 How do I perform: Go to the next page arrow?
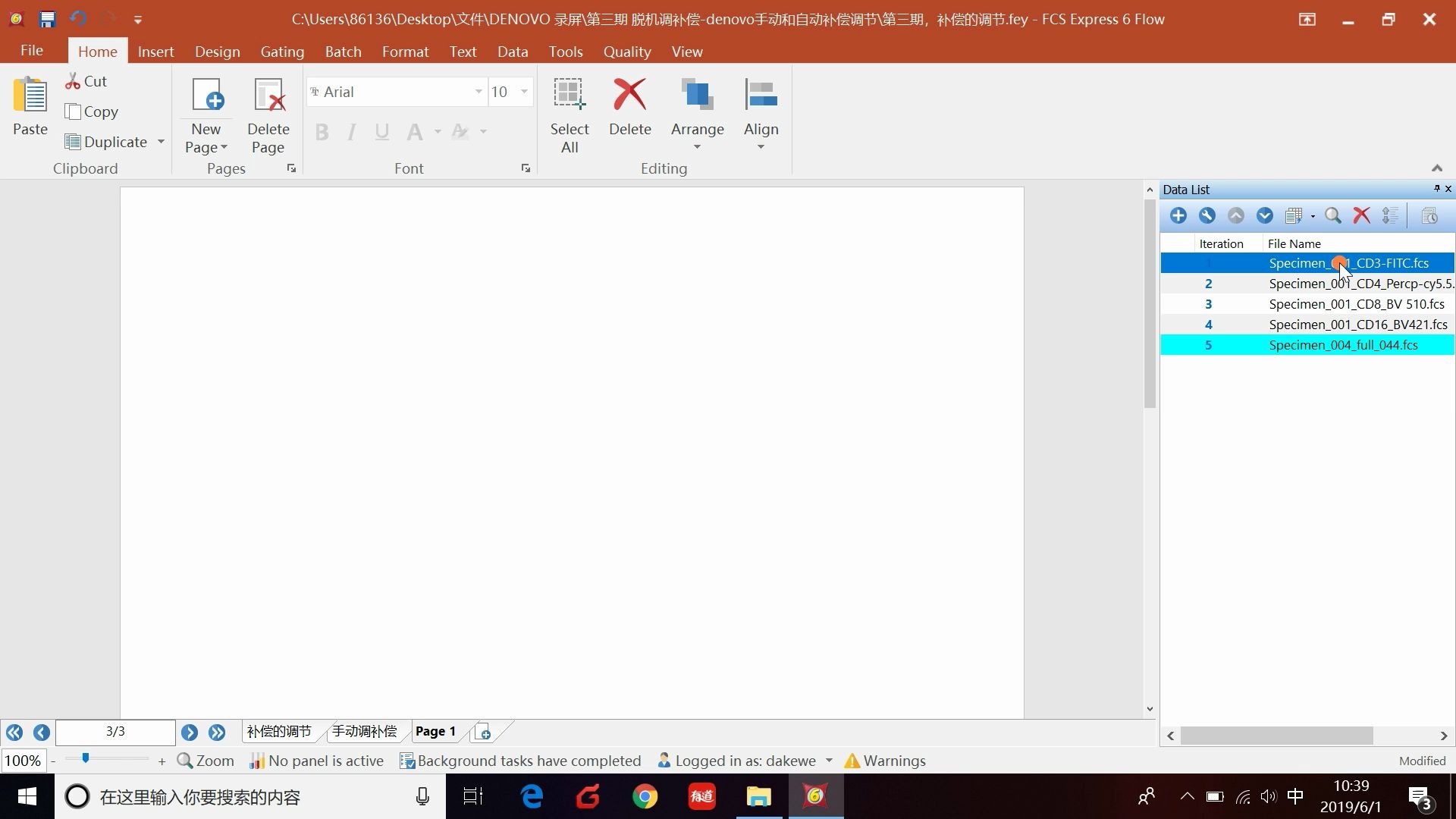coord(190,733)
